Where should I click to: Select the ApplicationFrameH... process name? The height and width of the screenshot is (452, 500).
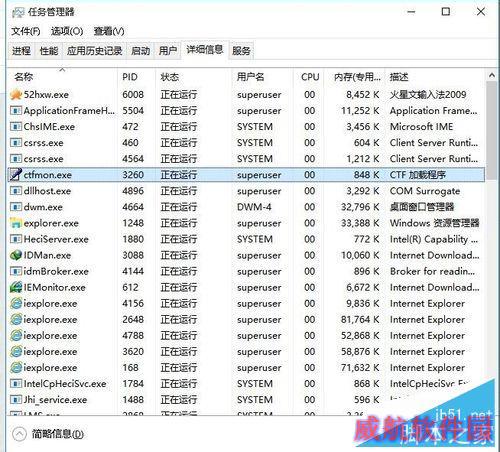tap(69, 111)
